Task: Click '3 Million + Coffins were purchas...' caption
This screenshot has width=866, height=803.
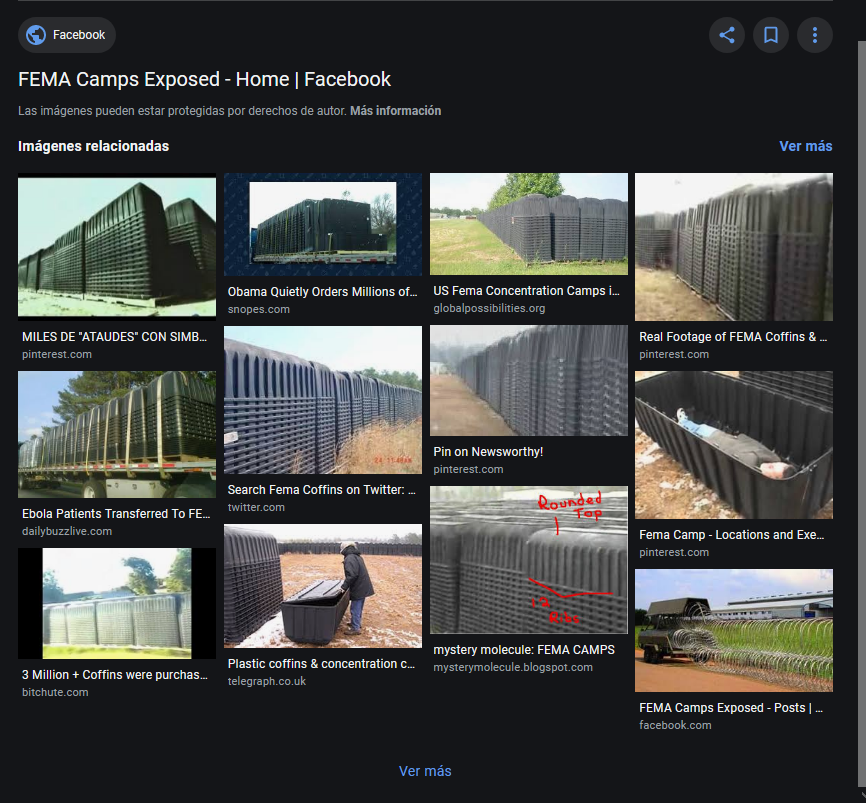Action: coord(115,675)
